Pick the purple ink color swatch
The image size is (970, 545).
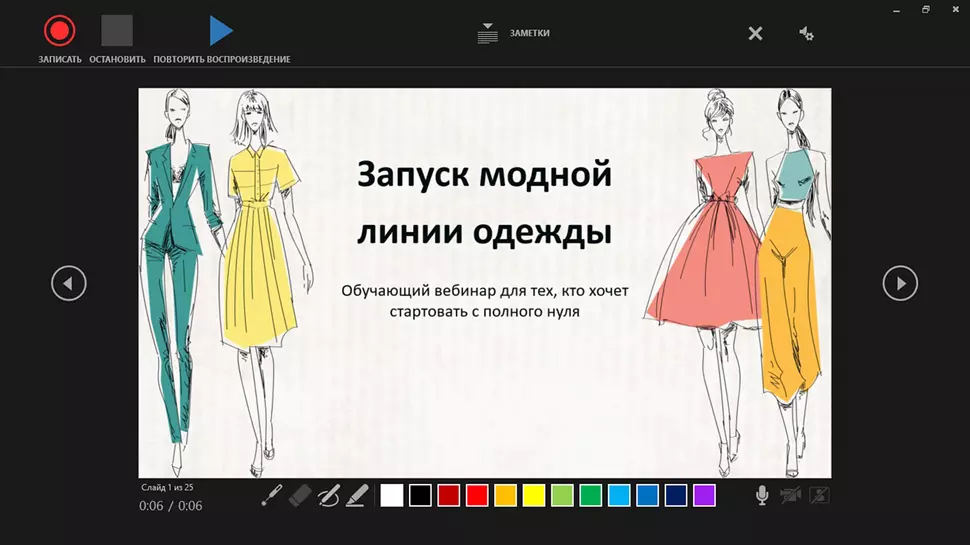[705, 495]
